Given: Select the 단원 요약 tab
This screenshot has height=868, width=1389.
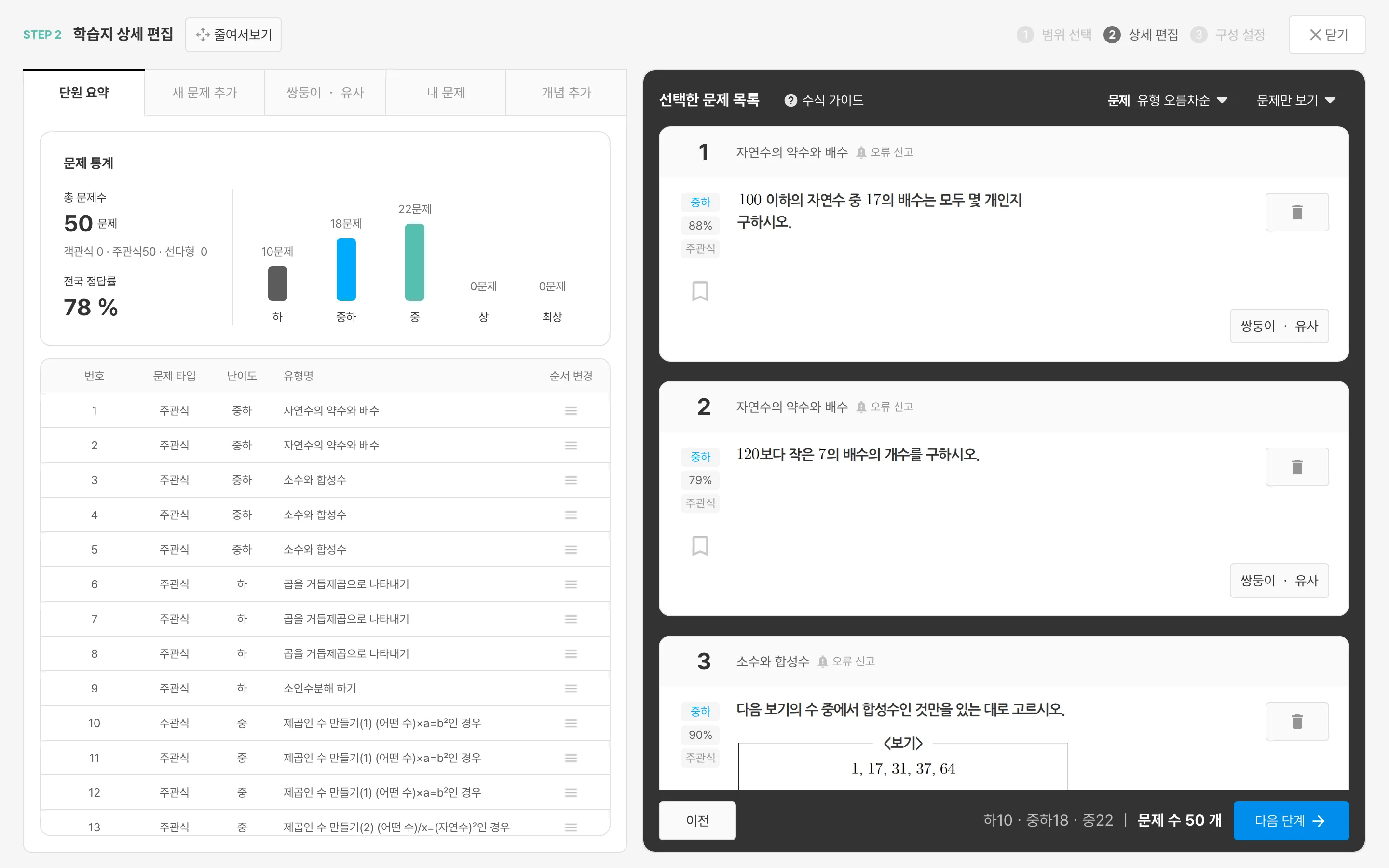Looking at the screenshot, I should pyautogui.click(x=84, y=93).
